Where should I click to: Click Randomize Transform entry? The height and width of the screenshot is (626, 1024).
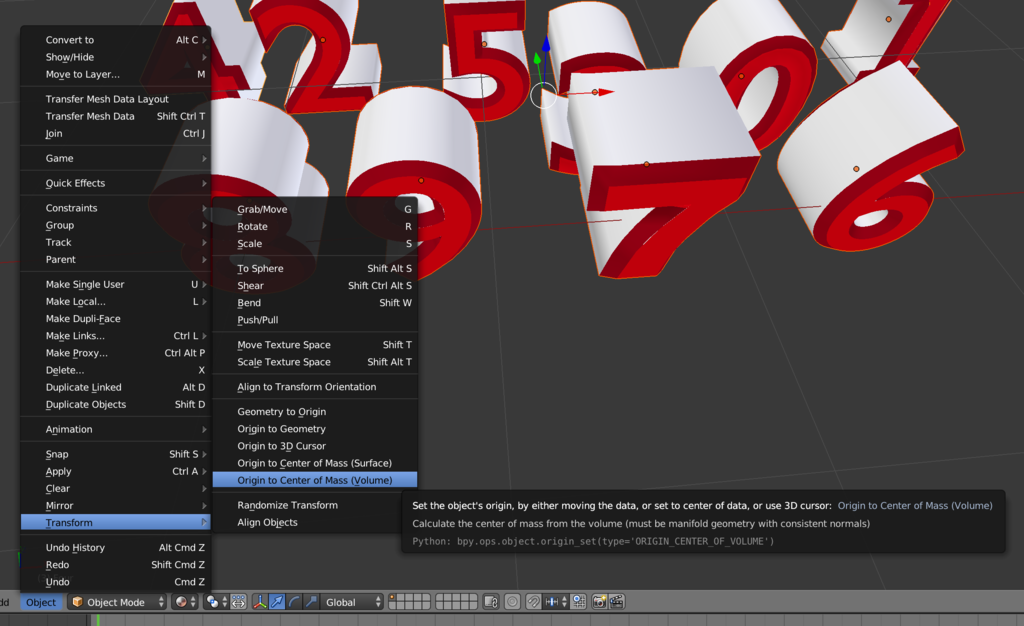315,505
